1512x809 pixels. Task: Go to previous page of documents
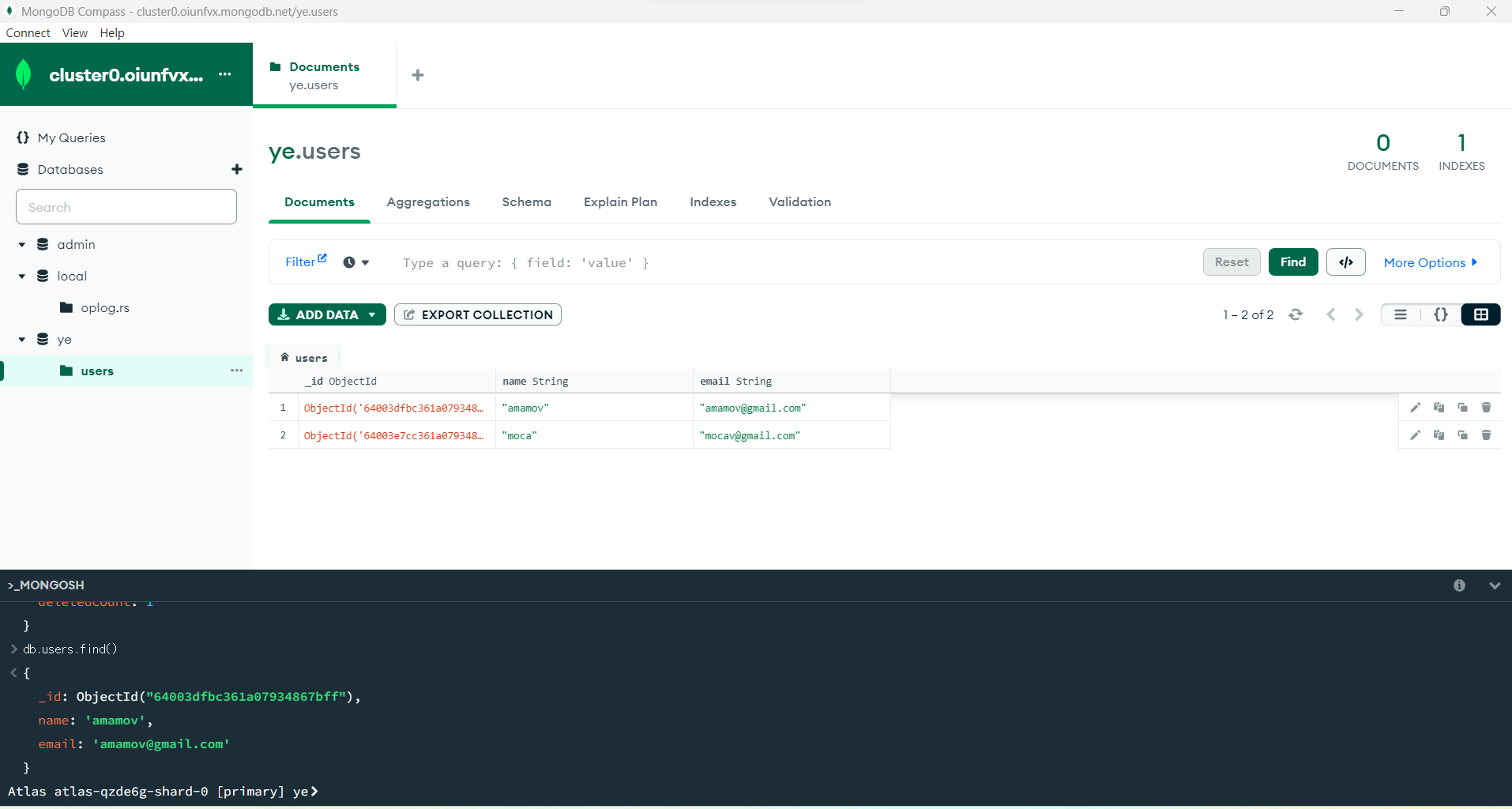coord(1331,314)
